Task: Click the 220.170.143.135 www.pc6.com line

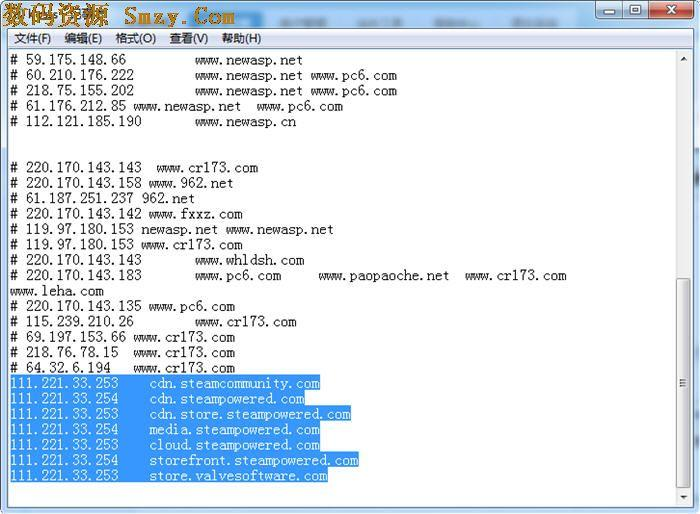Action: coord(122,307)
